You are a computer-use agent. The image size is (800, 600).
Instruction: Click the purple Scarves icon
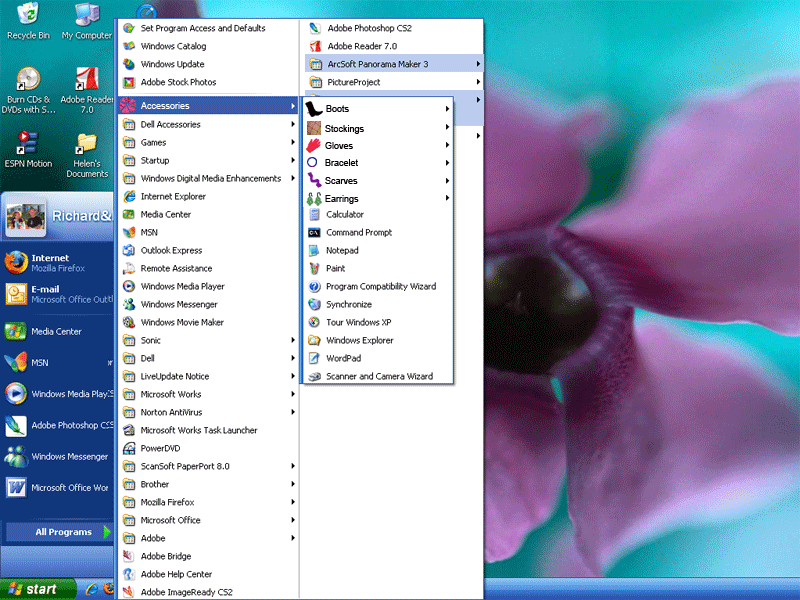coord(314,180)
